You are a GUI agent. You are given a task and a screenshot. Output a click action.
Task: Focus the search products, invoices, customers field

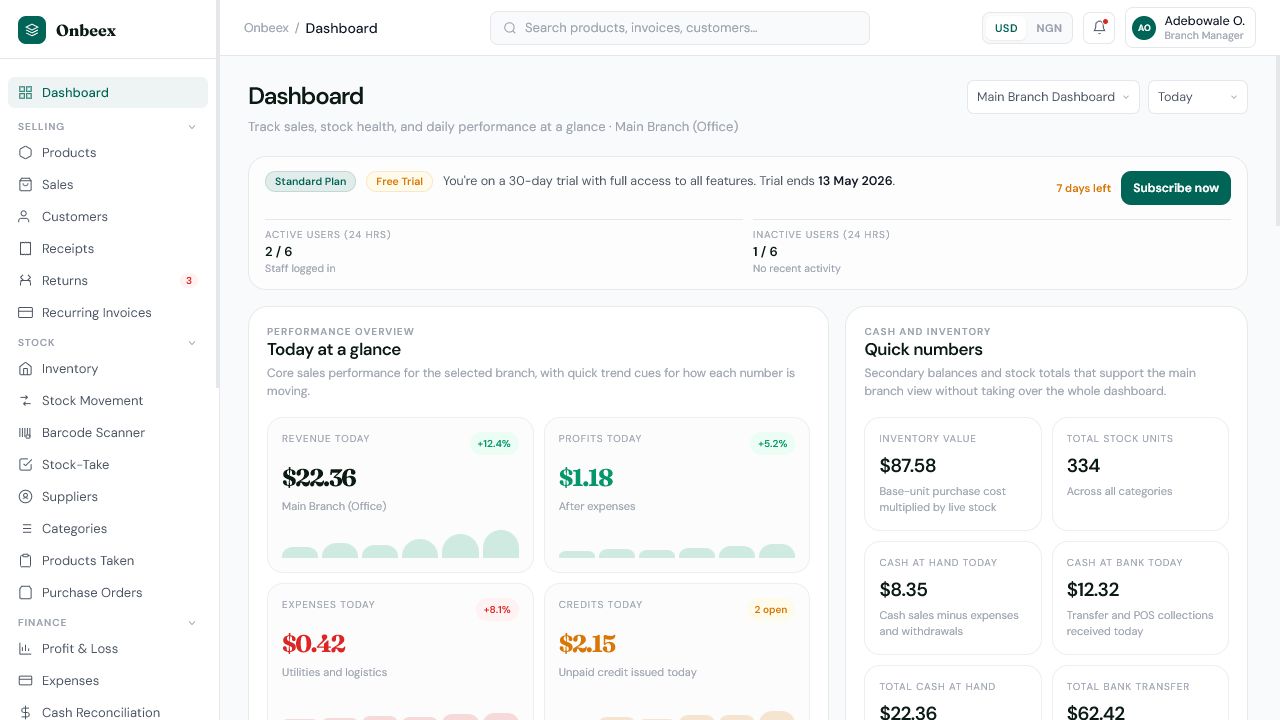click(680, 28)
